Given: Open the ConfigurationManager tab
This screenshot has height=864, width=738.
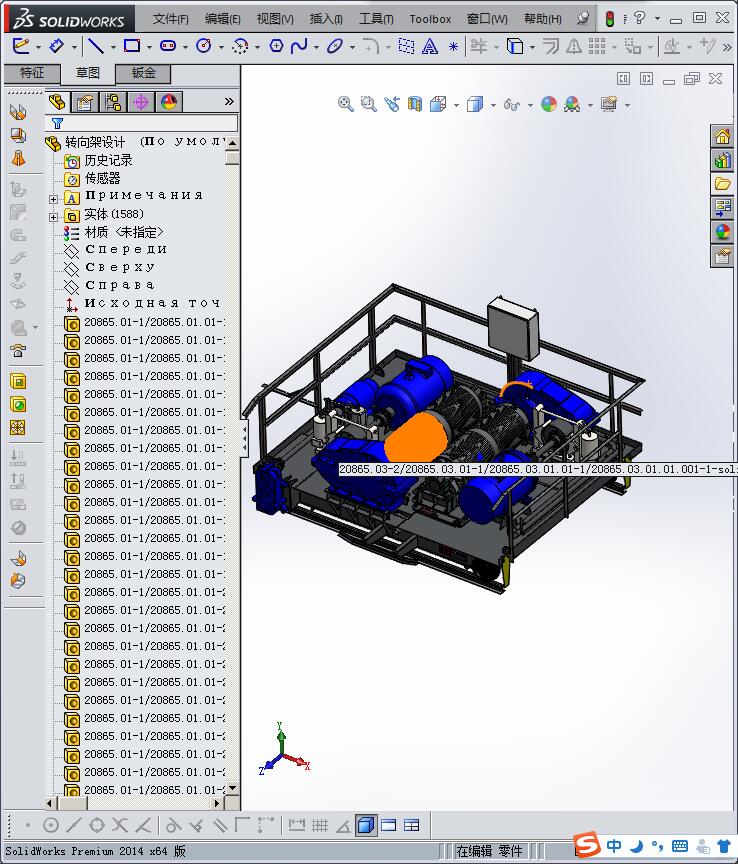Looking at the screenshot, I should click(x=113, y=102).
